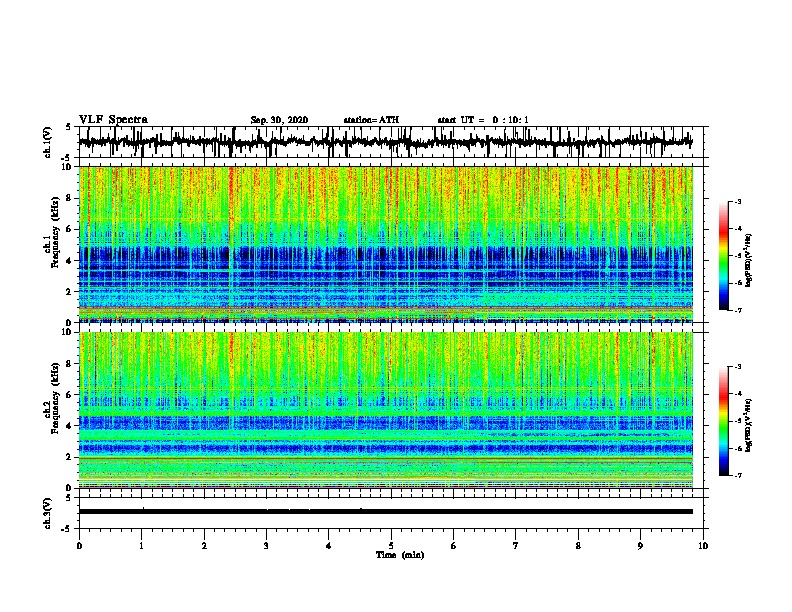The image size is (792, 612).
Task: Click the "-7" tick on ch.2 color bar
Action: tap(737, 475)
